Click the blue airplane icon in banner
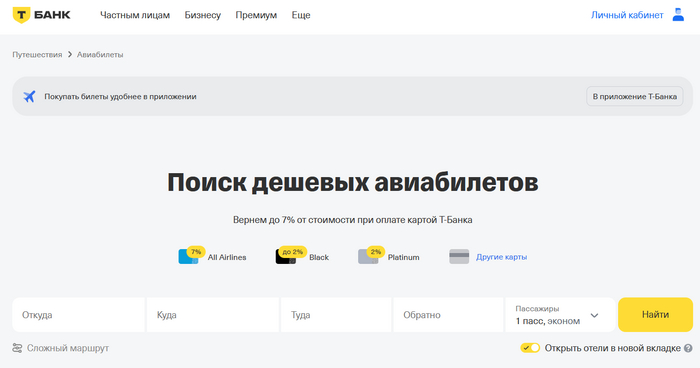This screenshot has width=700, height=368. [x=29, y=96]
